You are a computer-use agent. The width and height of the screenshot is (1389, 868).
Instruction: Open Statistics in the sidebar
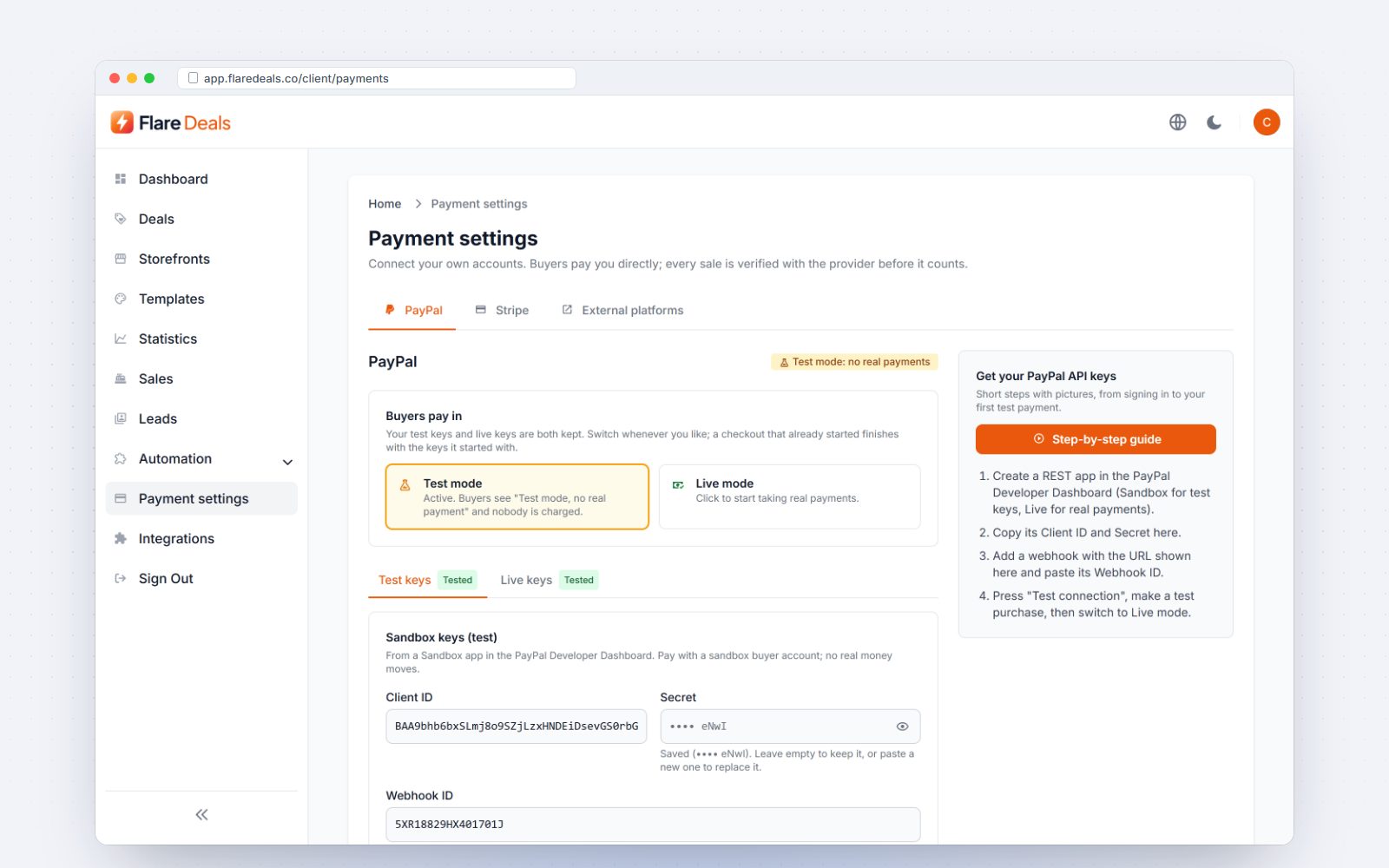tap(201, 339)
